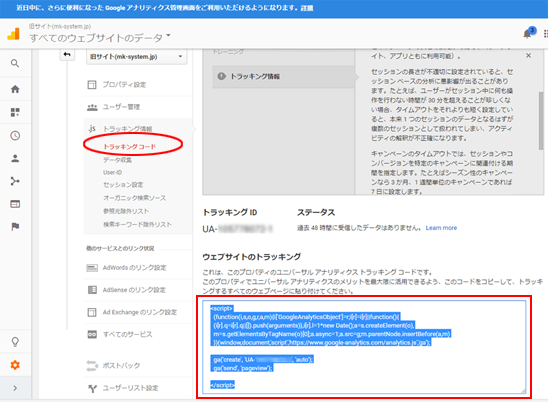Open audience person icon

point(15,158)
